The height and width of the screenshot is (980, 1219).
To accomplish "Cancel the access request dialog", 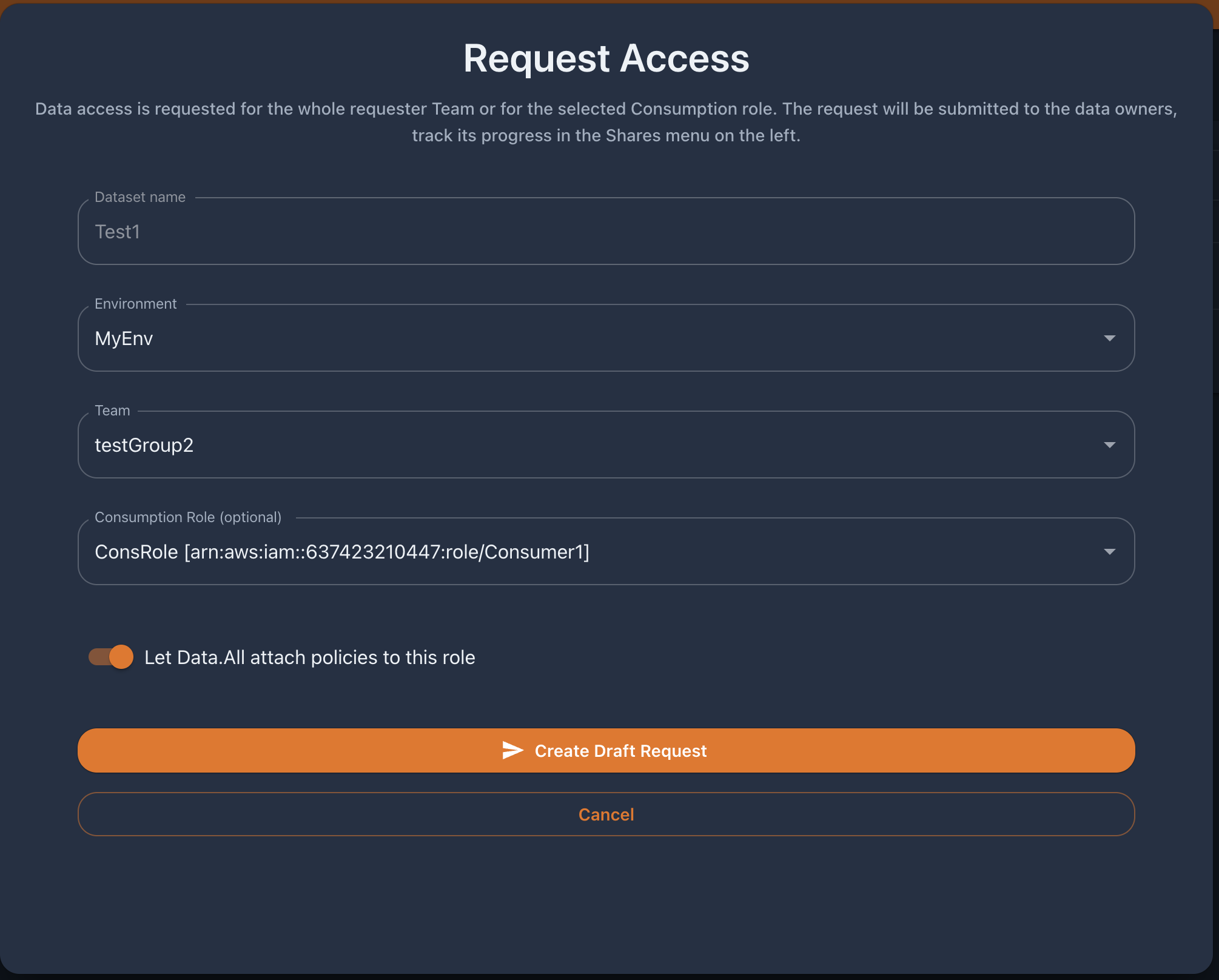I will [606, 814].
